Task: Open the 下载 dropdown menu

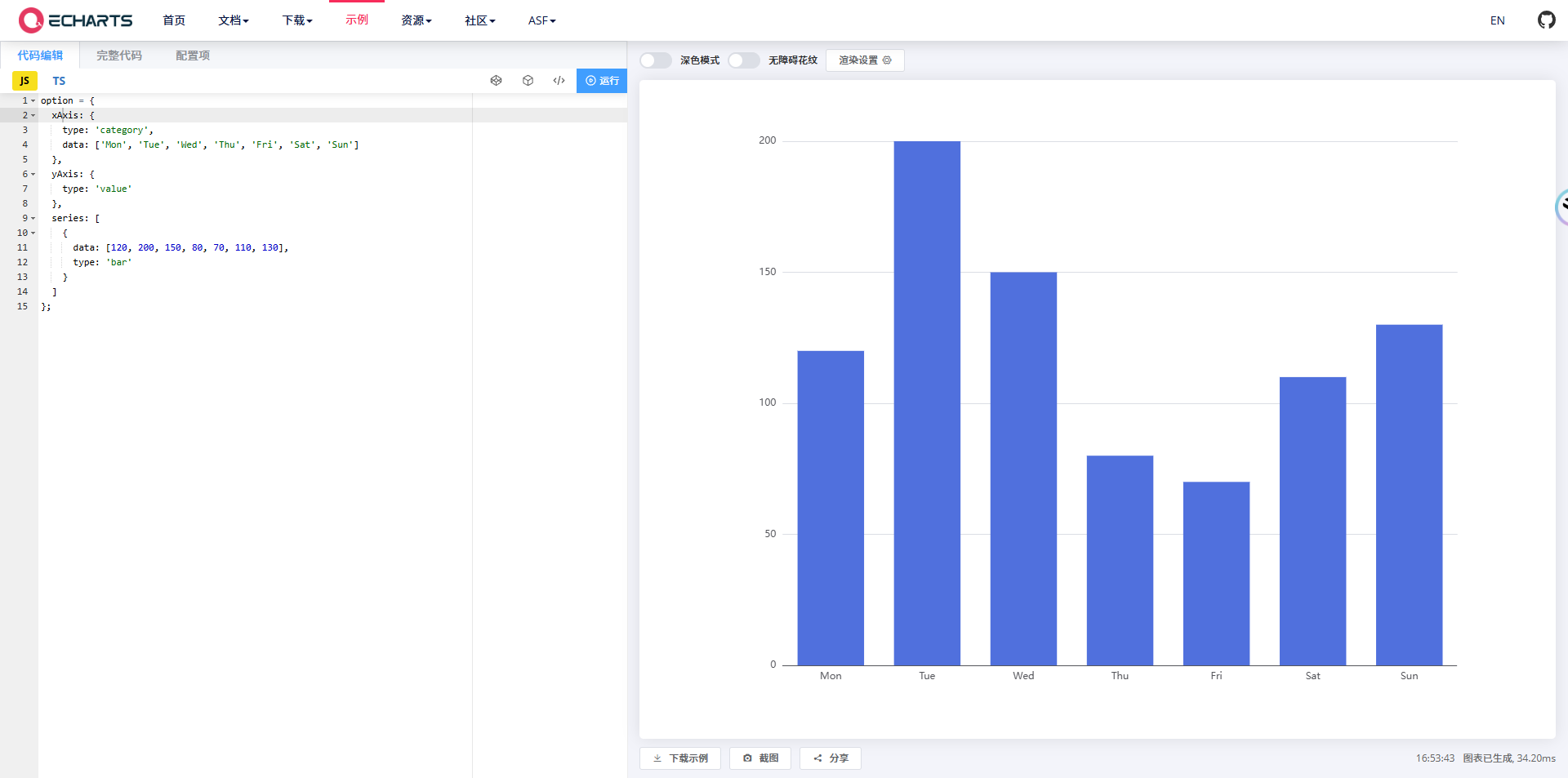Action: 297,20
